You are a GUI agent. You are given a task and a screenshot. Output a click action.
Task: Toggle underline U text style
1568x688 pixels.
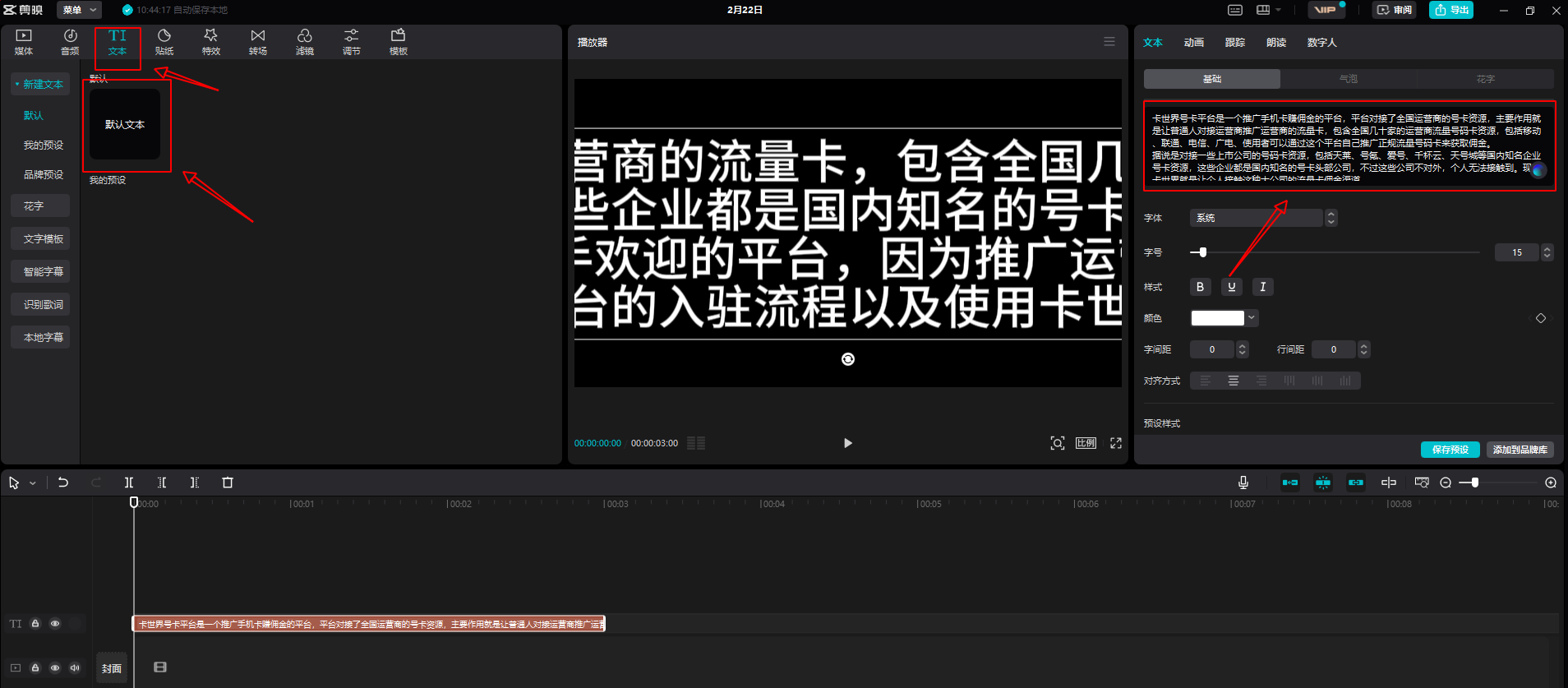pos(1231,287)
